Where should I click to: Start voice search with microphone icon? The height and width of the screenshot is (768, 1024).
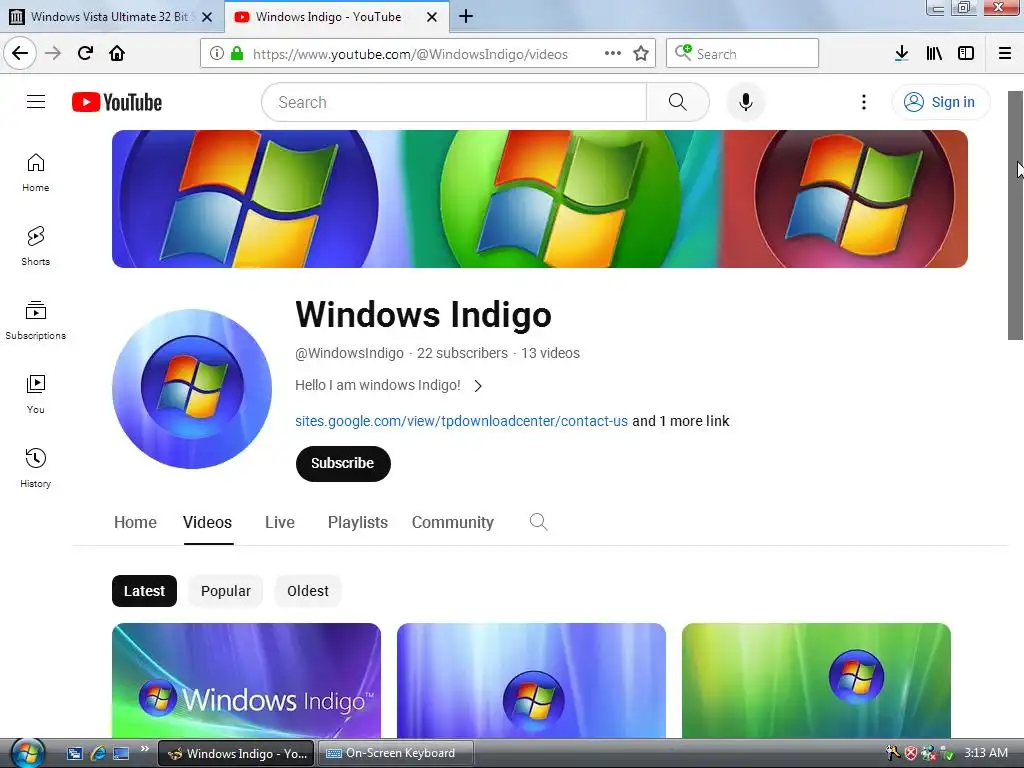point(746,102)
